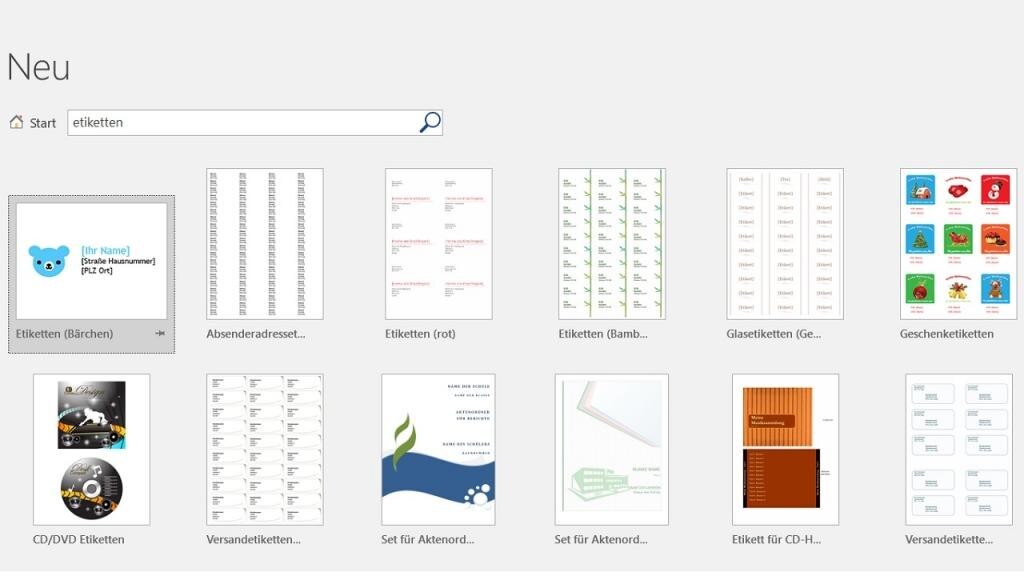Pin the Etiketten (Bärchen) template to list
The height and width of the screenshot is (576, 1024).
[160, 334]
